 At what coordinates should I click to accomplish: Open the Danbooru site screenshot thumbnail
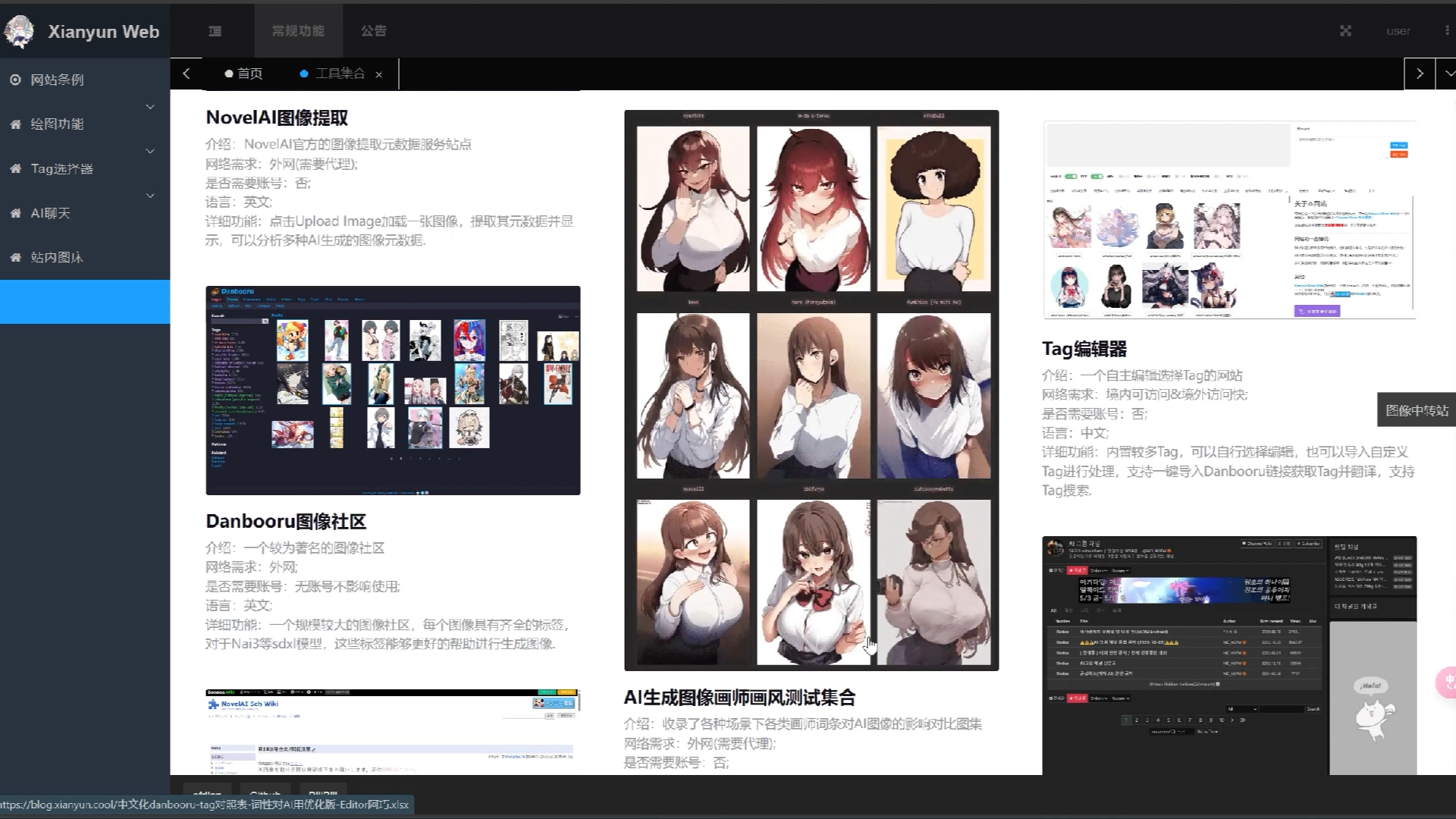(393, 391)
